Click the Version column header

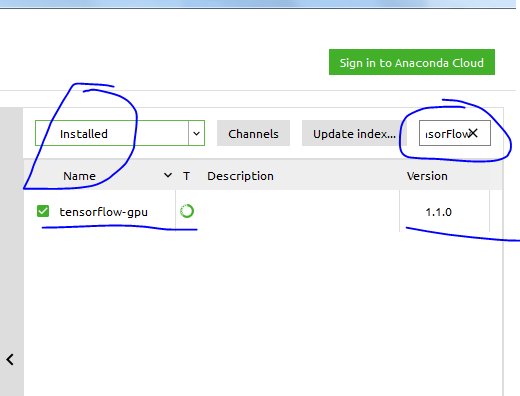(427, 176)
